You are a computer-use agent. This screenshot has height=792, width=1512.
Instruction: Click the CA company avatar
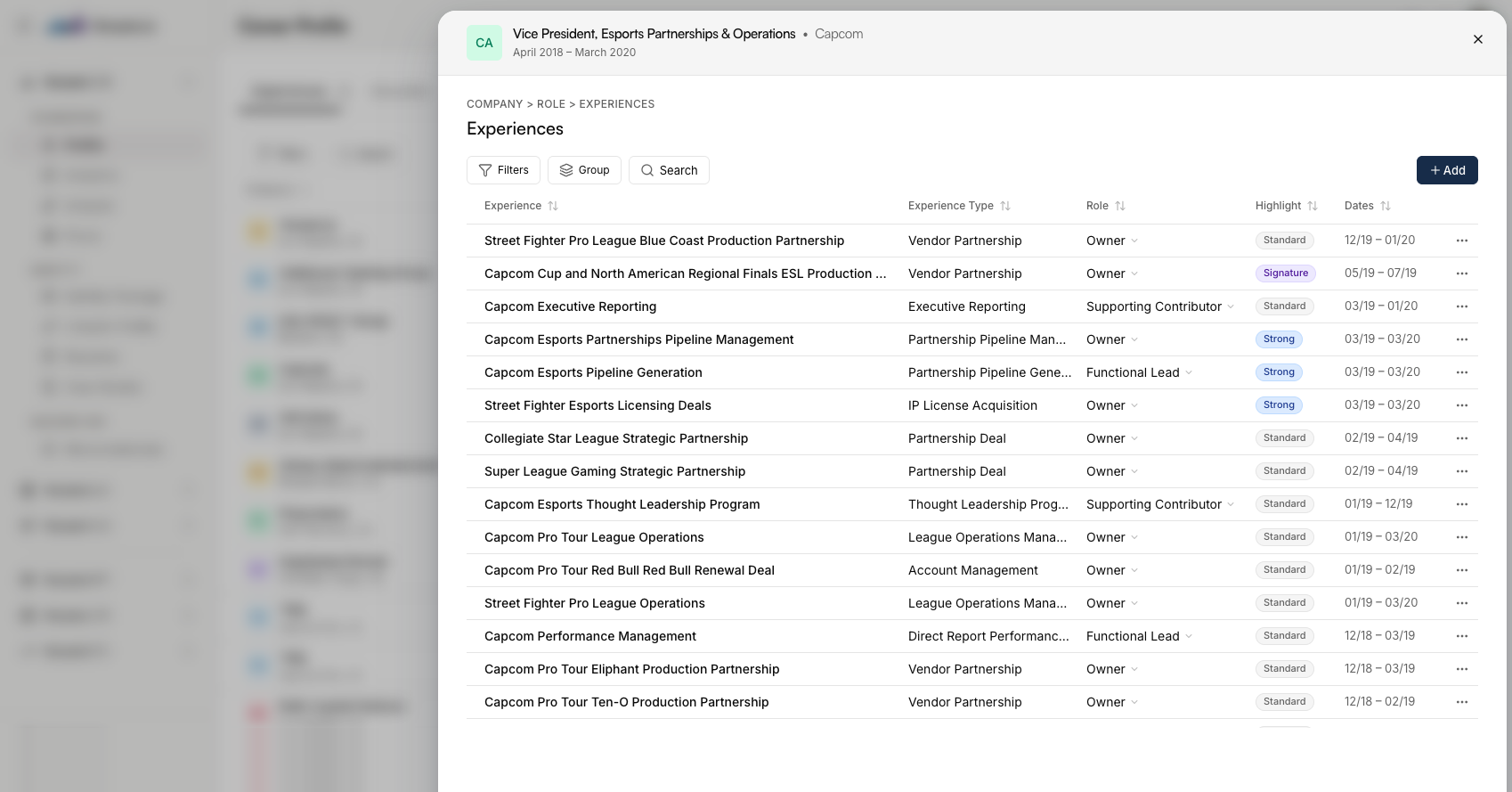point(484,43)
